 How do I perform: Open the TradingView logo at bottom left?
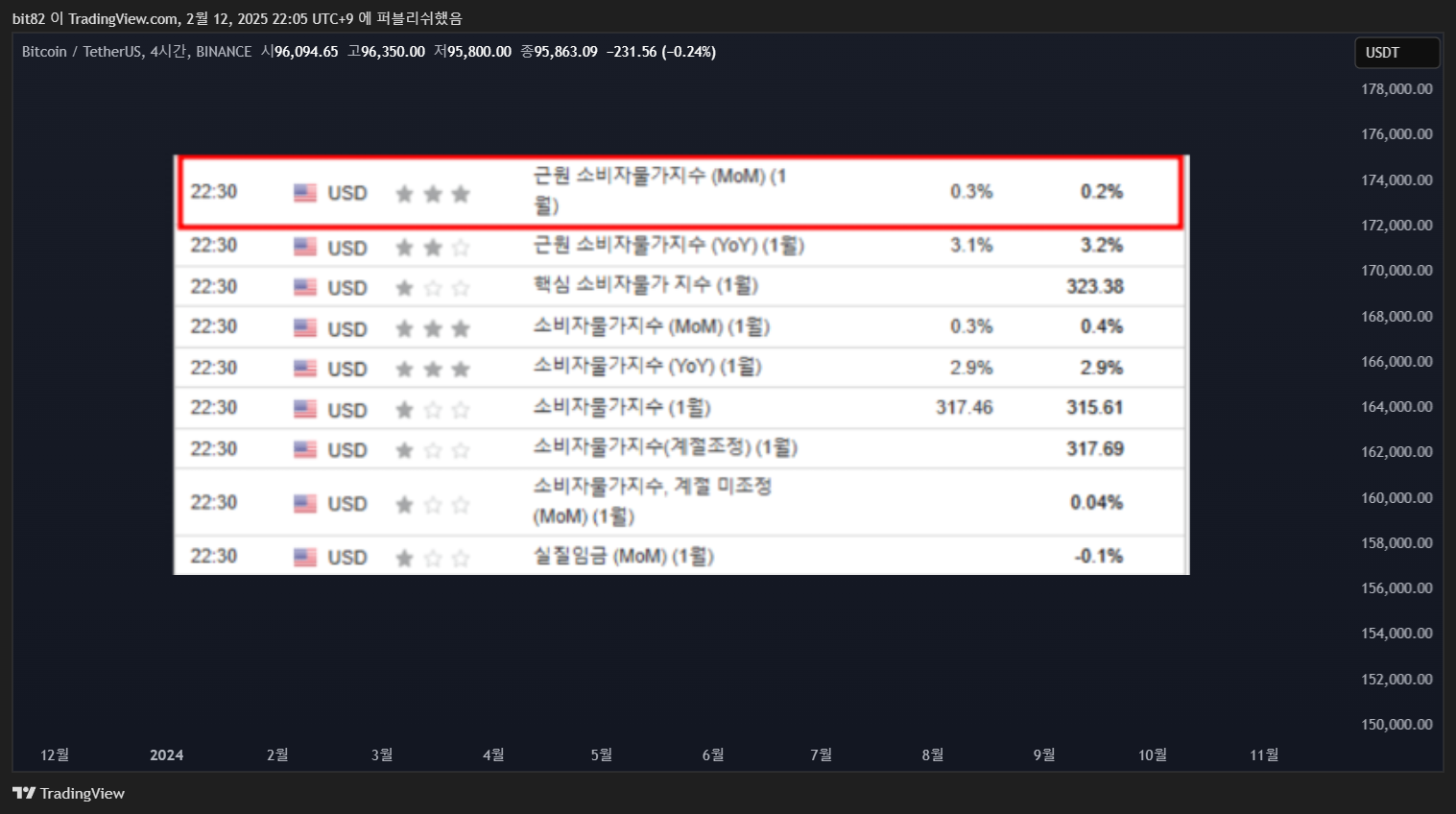tap(68, 793)
